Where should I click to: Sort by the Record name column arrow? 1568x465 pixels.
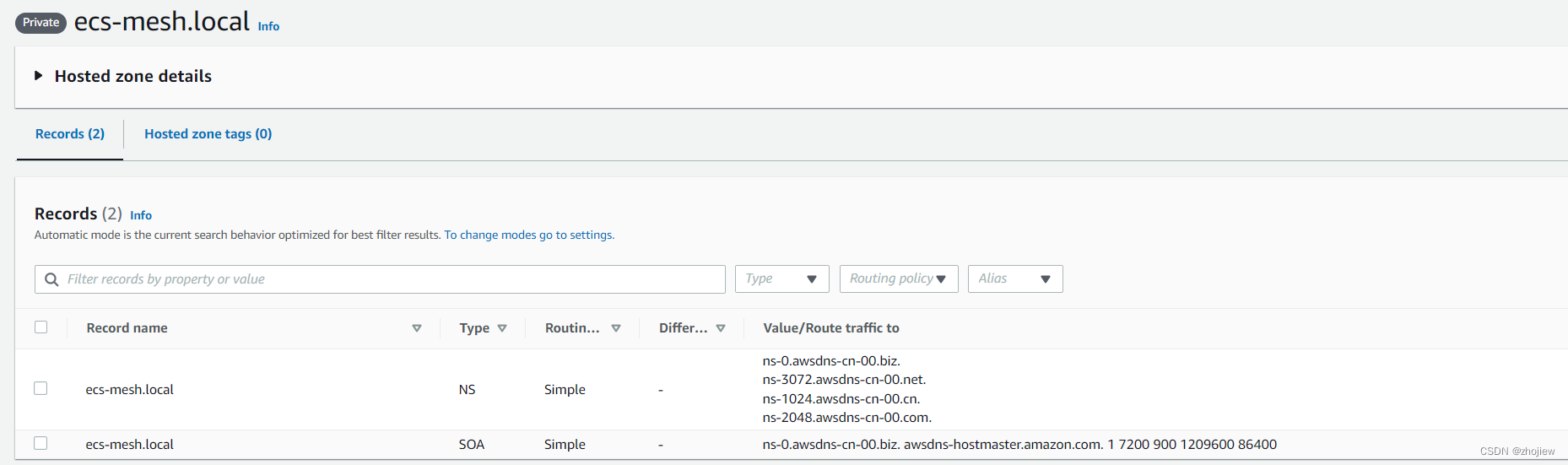pos(417,328)
